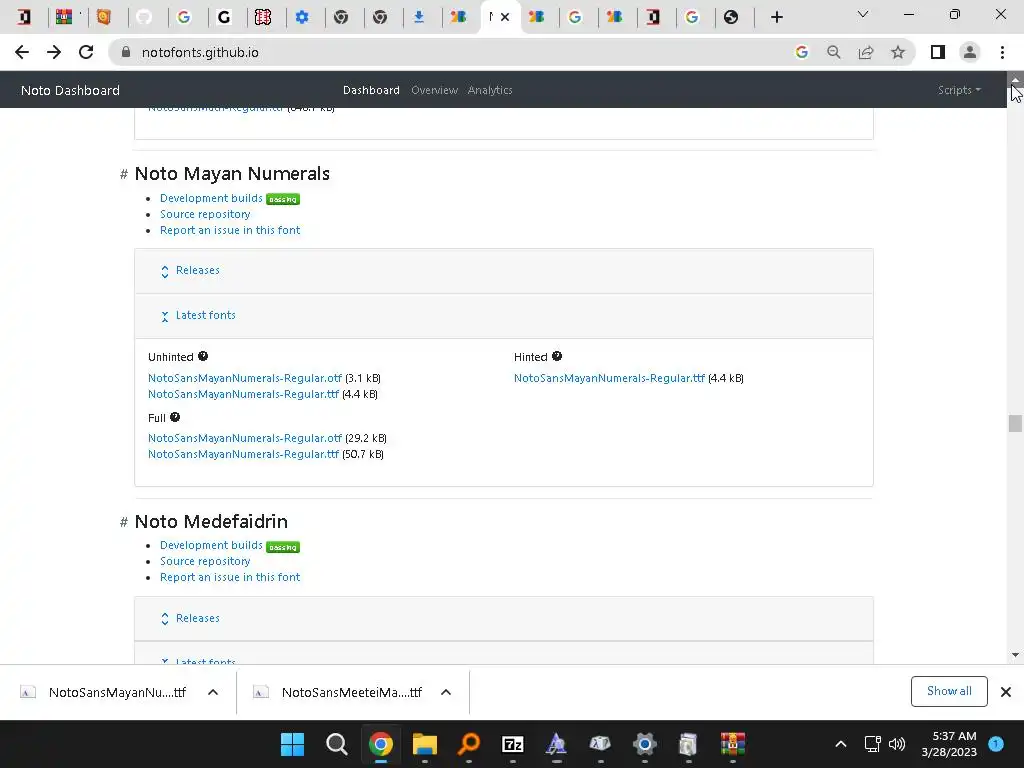Click the # anchor for Noto Medefaidrin
1024x768 pixels.
click(x=123, y=522)
